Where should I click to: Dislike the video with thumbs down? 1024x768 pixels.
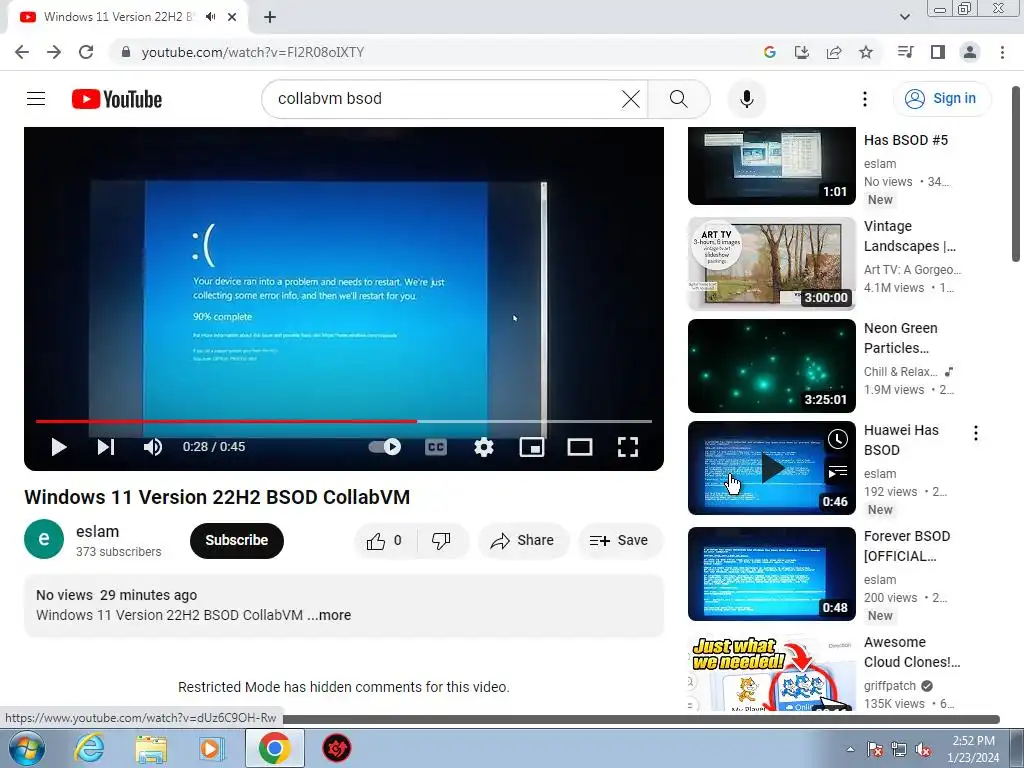click(442, 541)
